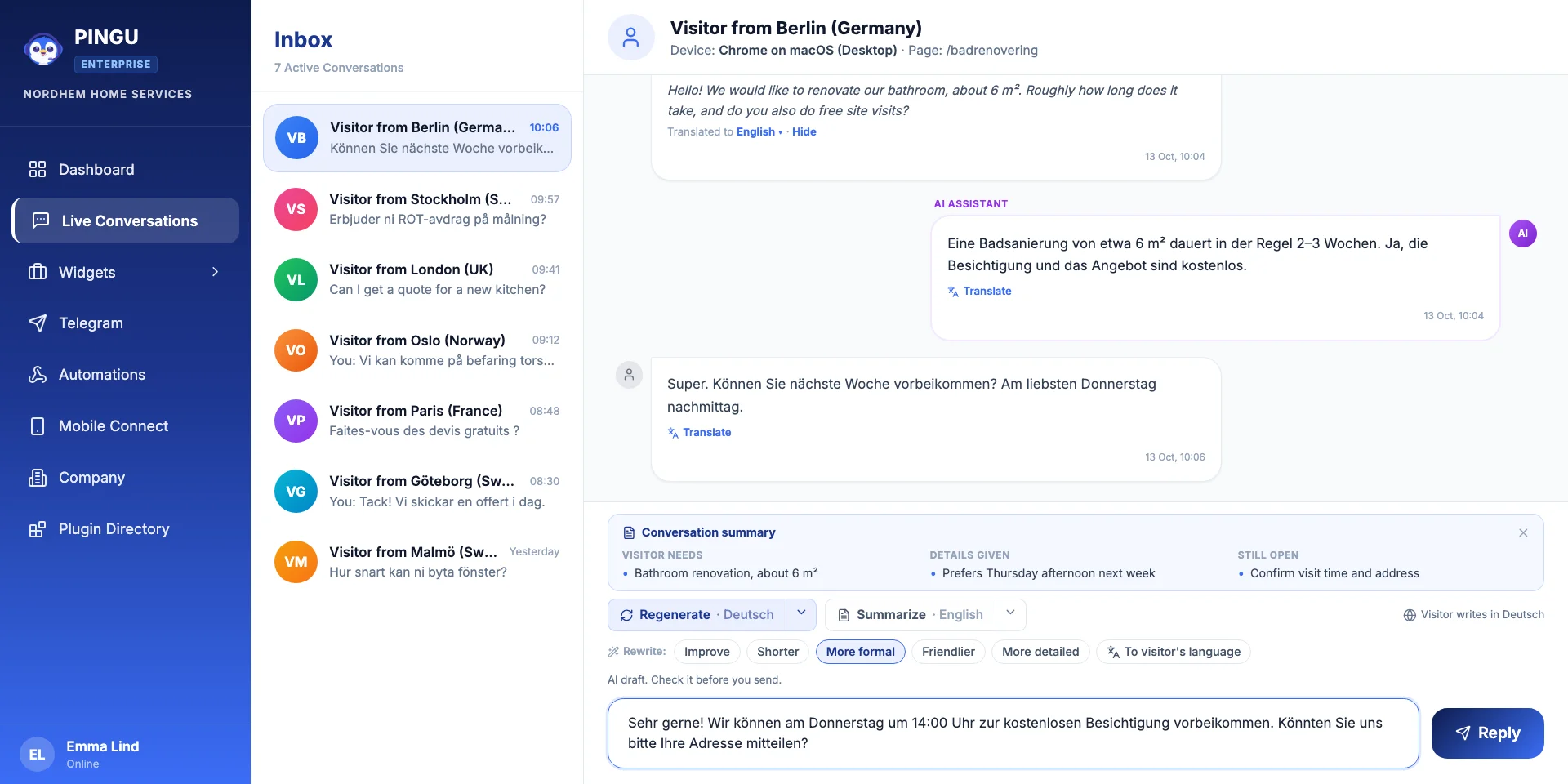Toggle the More formal rewrite option
Image resolution: width=1568 pixels, height=784 pixels.
point(861,652)
